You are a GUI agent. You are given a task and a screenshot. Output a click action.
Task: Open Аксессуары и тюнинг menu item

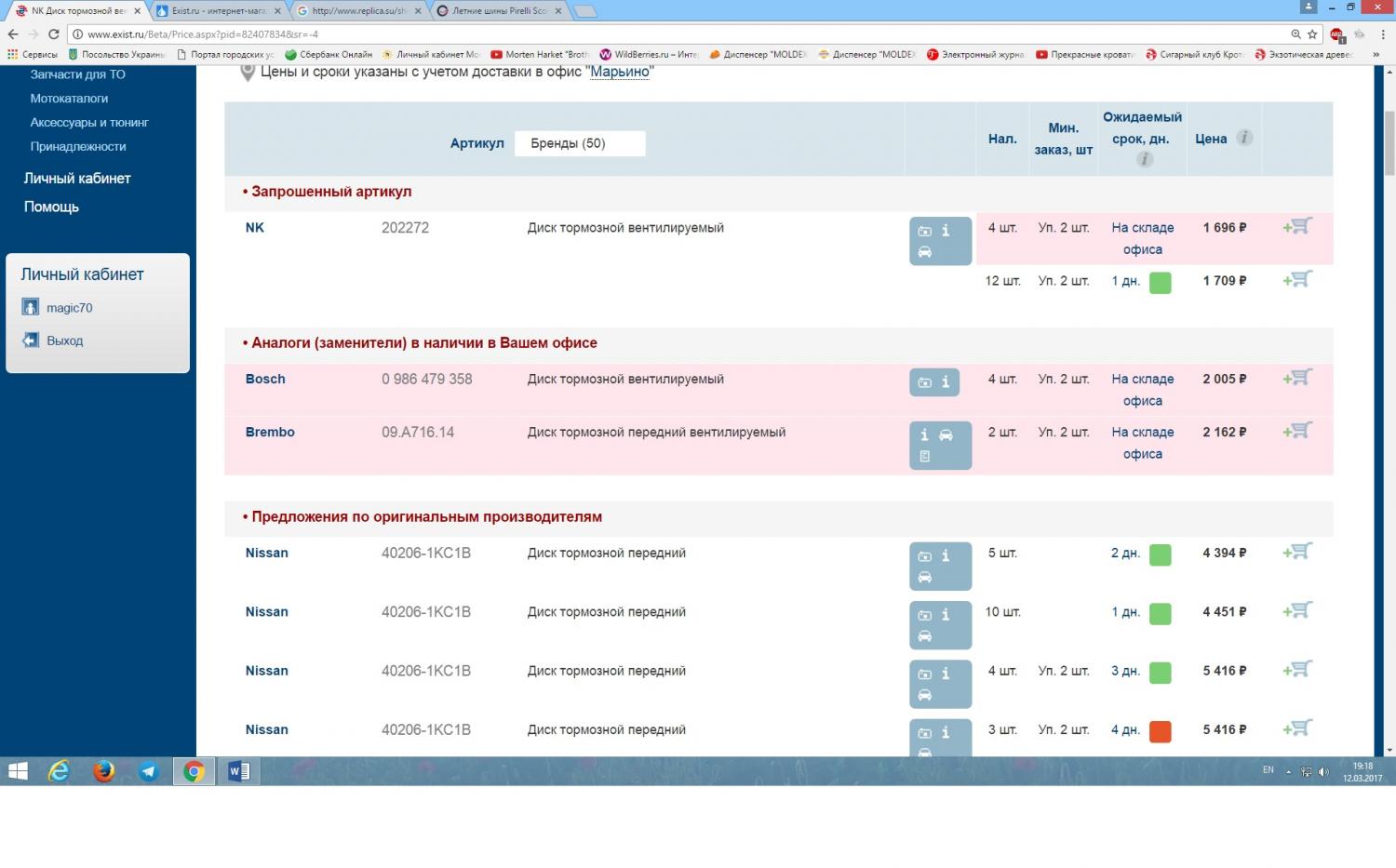pyautogui.click(x=89, y=122)
